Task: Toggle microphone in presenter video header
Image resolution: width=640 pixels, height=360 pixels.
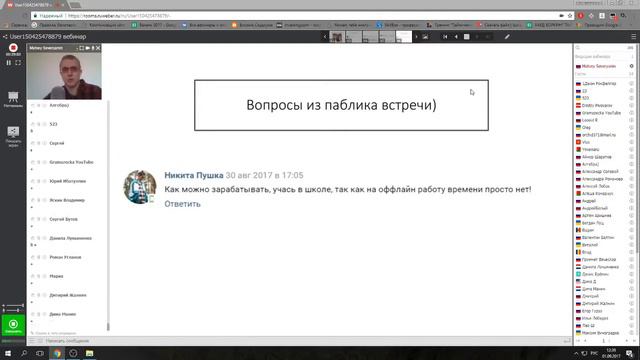Action: [93, 48]
